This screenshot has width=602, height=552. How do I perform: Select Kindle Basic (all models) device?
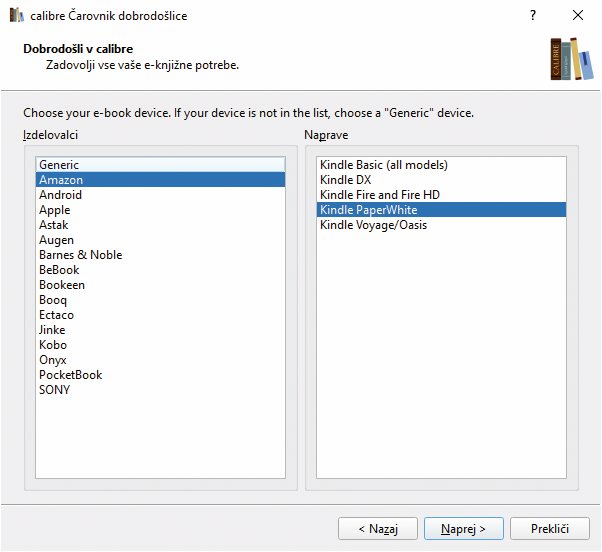[x=441, y=165]
